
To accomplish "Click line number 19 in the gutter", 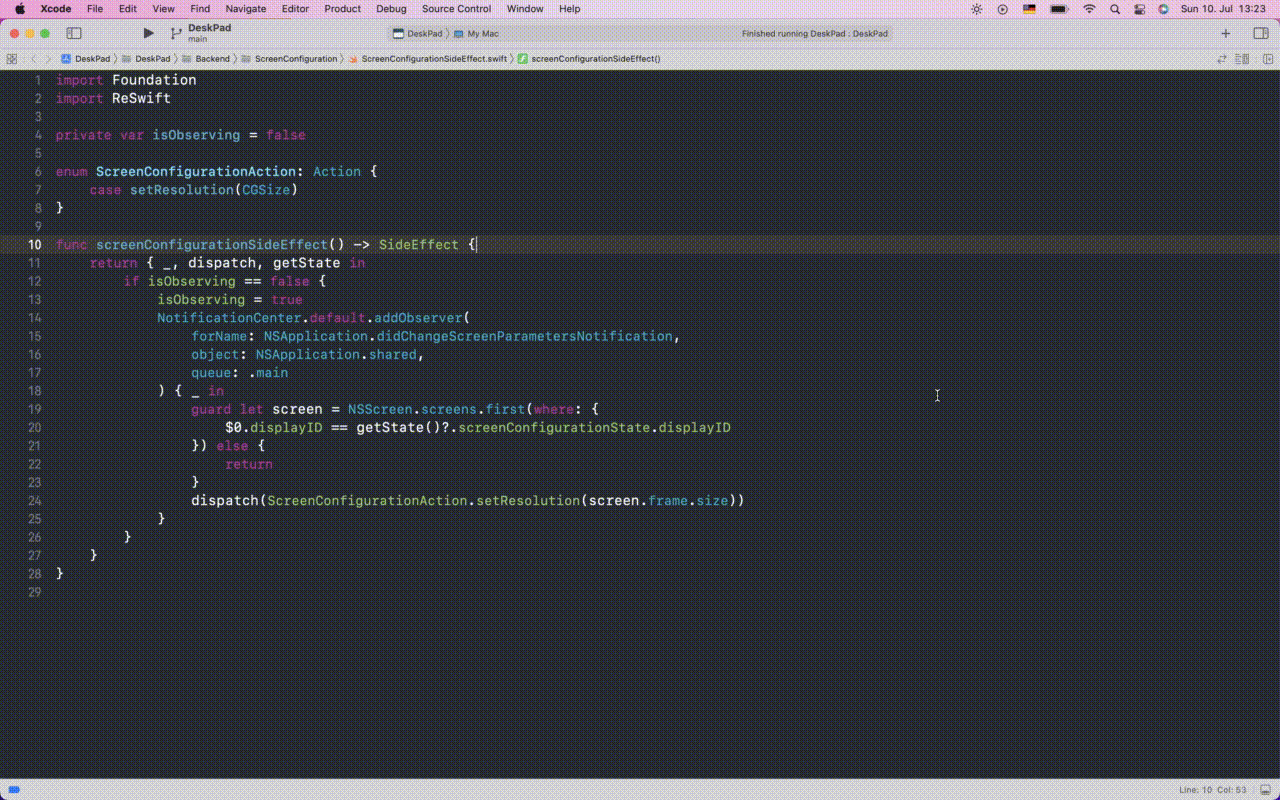I will pyautogui.click(x=35, y=409).
